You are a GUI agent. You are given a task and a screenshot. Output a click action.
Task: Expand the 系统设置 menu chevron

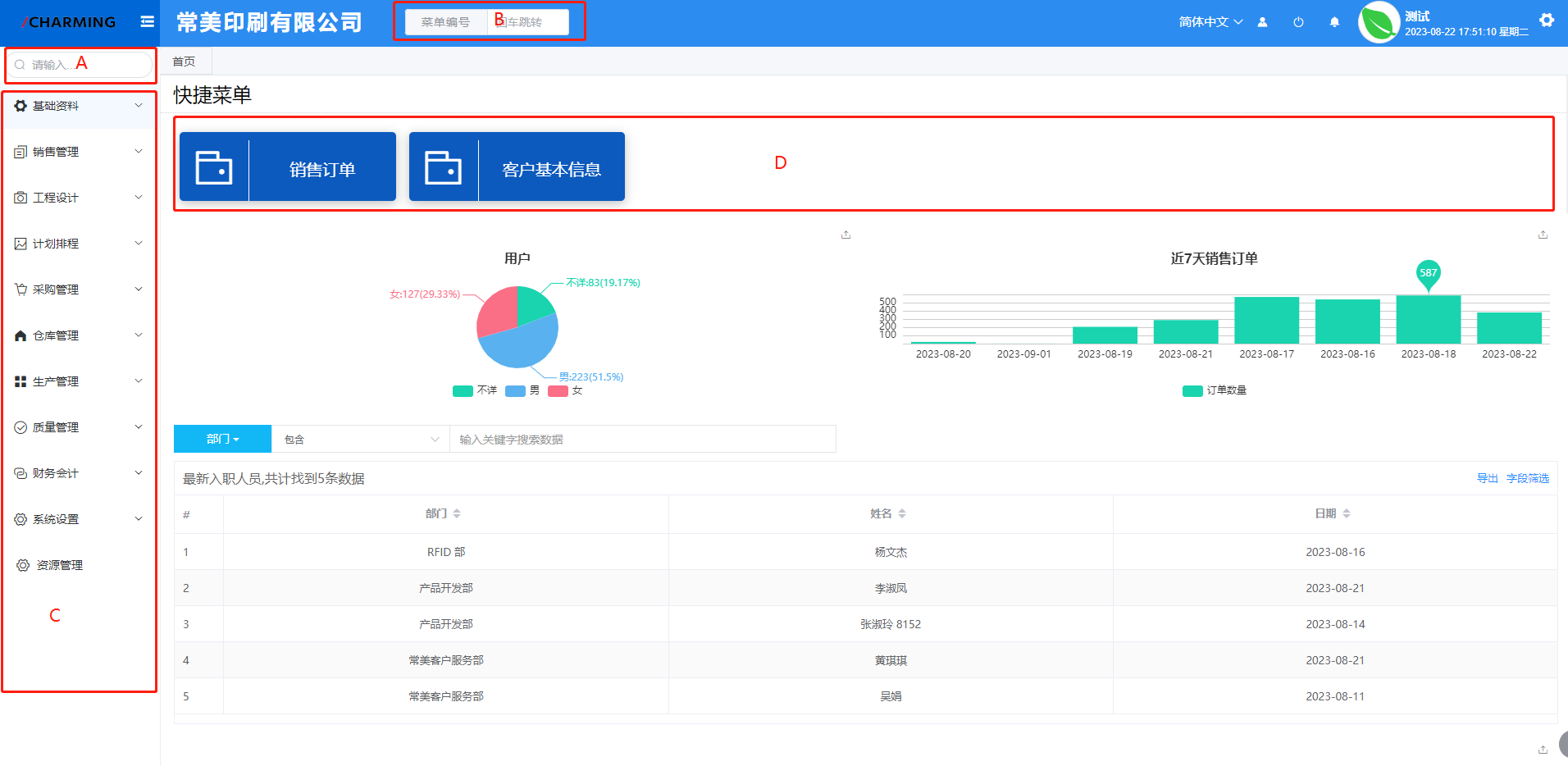139,518
